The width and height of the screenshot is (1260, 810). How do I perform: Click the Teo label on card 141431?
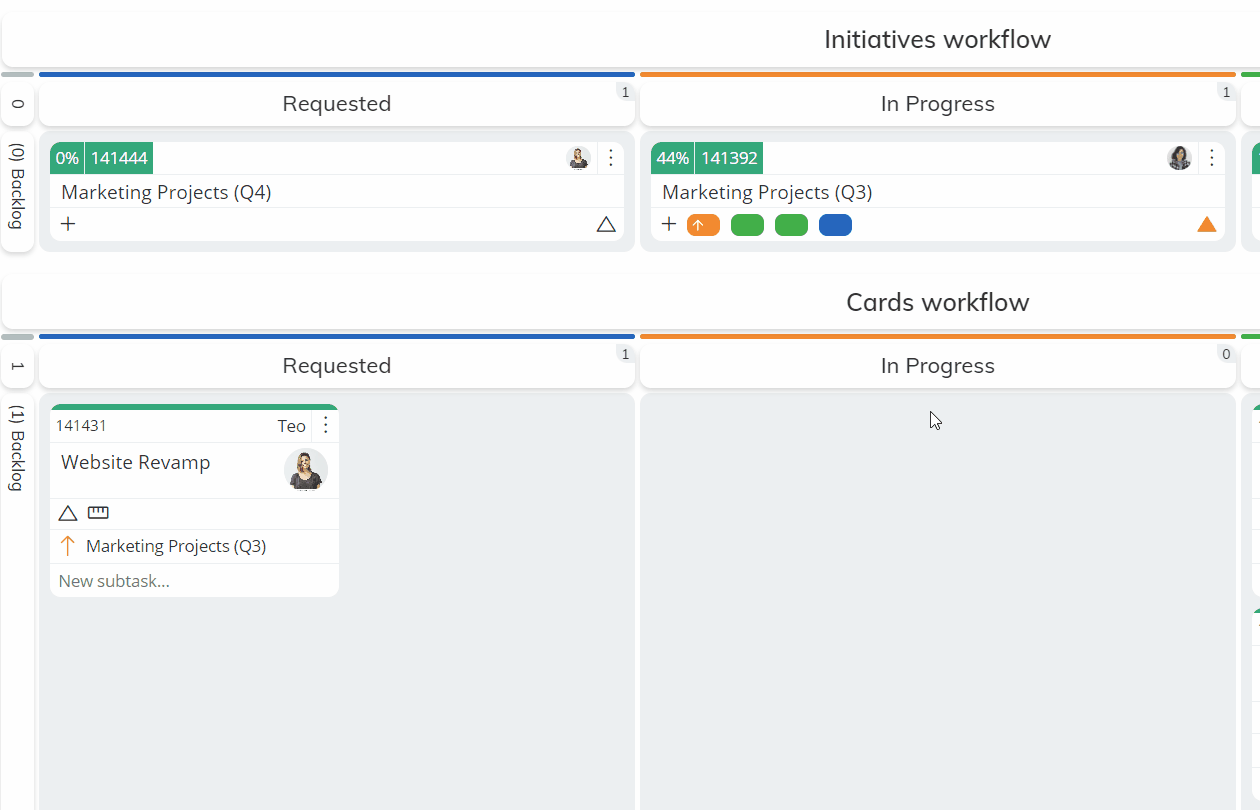click(x=291, y=425)
